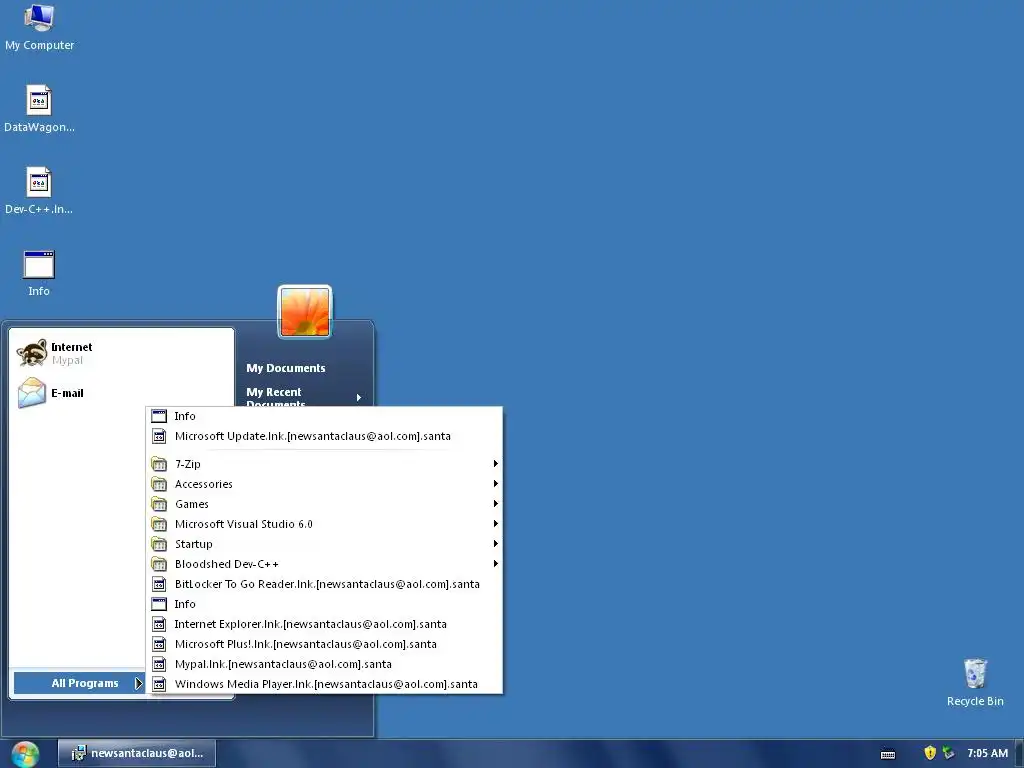Click the E-mail label in Start menu
Viewport: 1024px width, 768px height.
click(x=67, y=393)
